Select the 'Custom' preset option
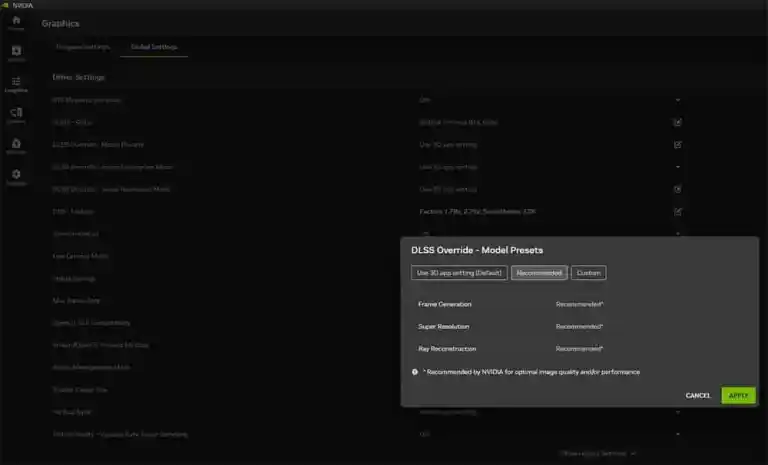This screenshot has width=768, height=465. 589,273
